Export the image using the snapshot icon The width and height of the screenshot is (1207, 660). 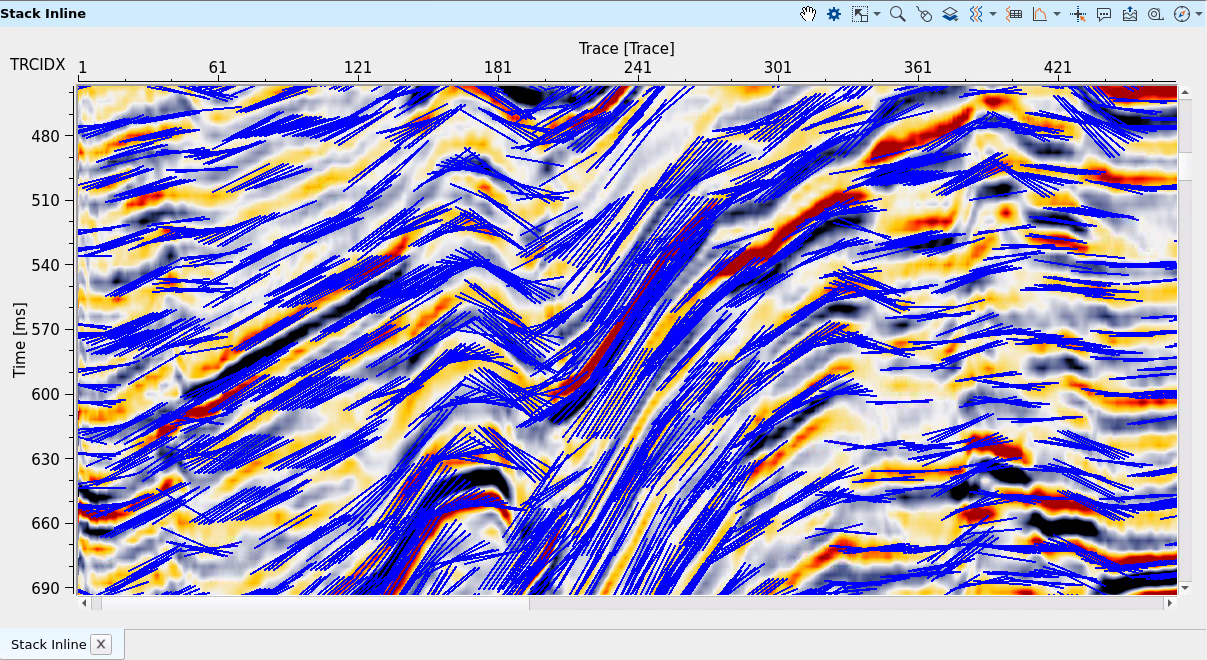[x=1129, y=14]
